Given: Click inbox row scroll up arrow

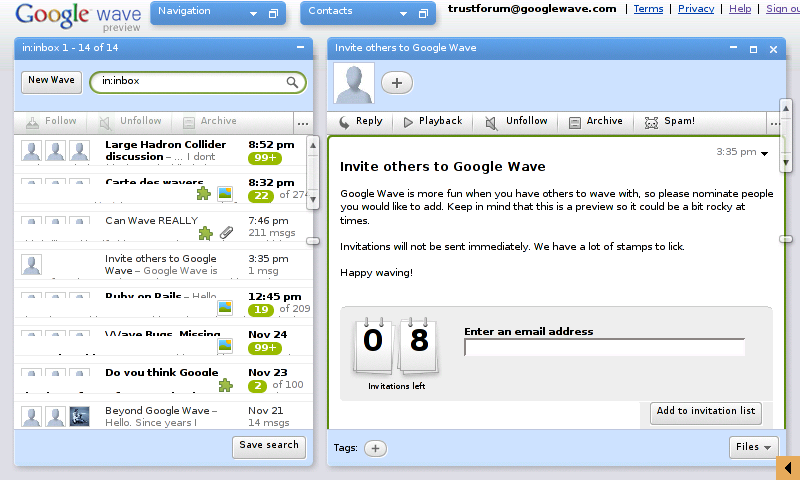Looking at the screenshot, I should tap(313, 145).
